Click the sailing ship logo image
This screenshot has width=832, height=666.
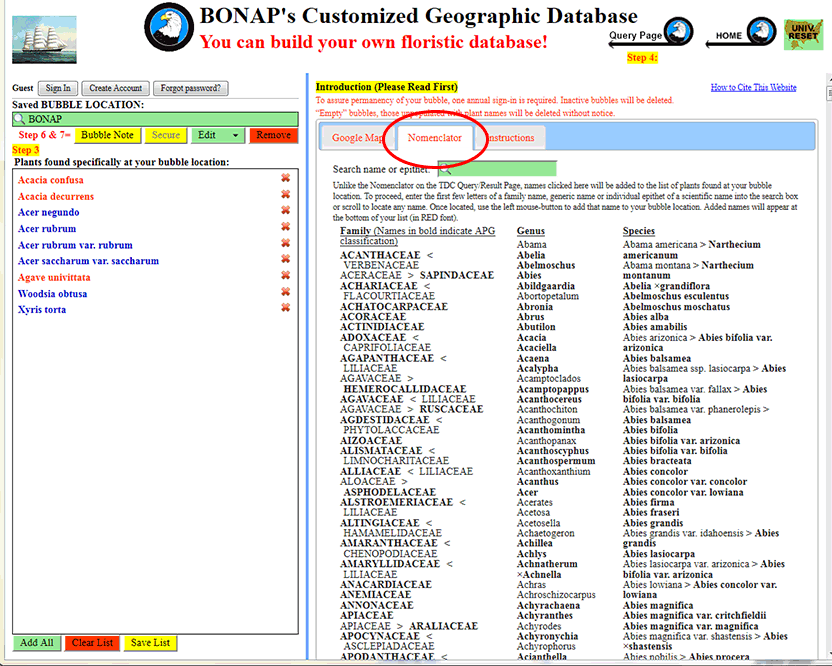44,40
